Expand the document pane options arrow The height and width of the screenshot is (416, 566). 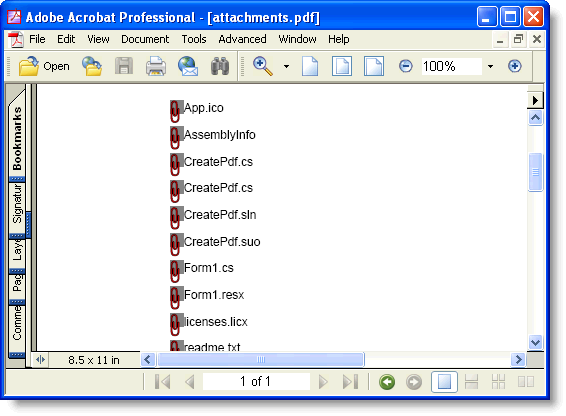click(x=535, y=100)
